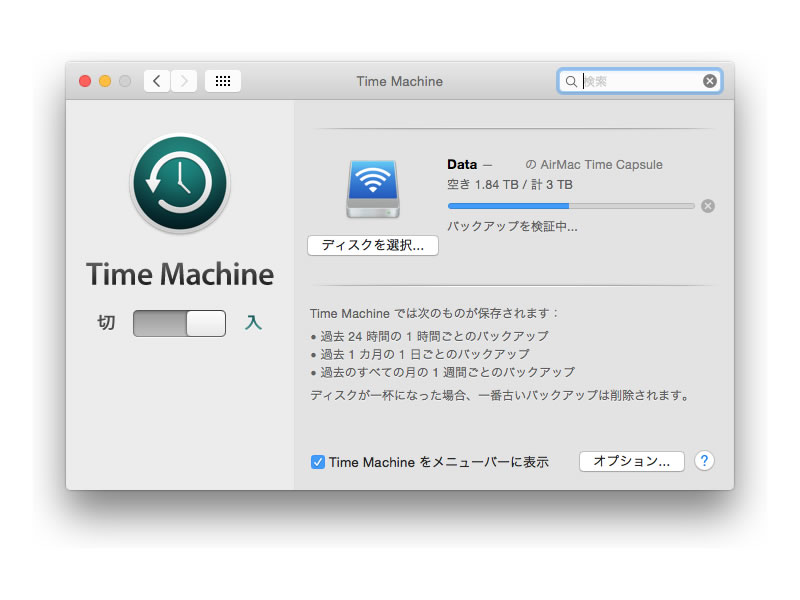800x600 pixels.
Task: Close the Time Machine preferences window
Action: [x=85, y=81]
